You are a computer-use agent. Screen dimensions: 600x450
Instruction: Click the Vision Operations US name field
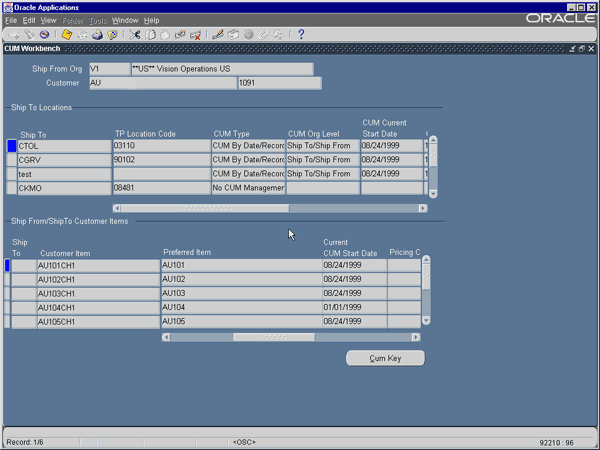(222, 69)
